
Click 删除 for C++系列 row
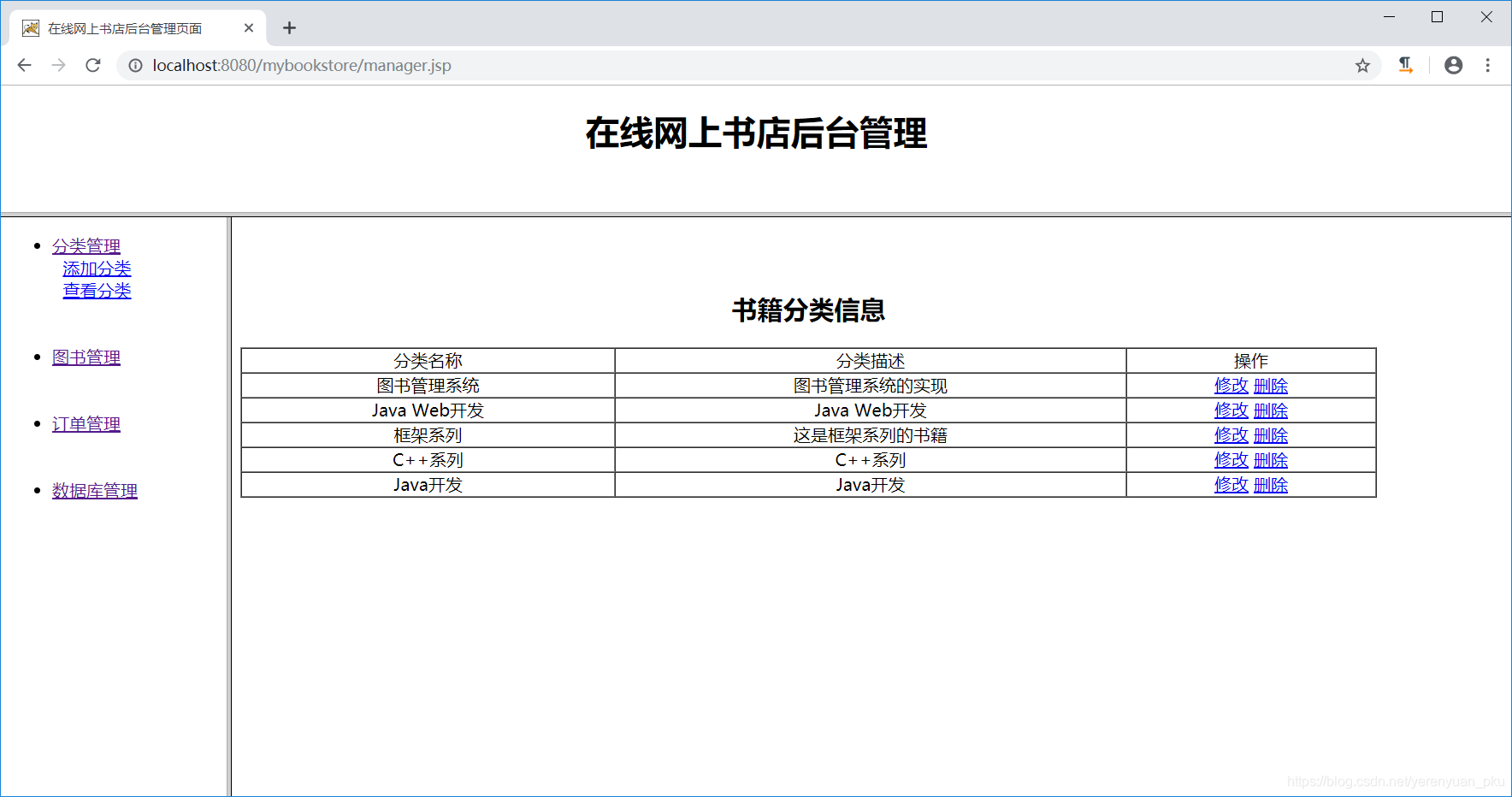tap(1271, 460)
